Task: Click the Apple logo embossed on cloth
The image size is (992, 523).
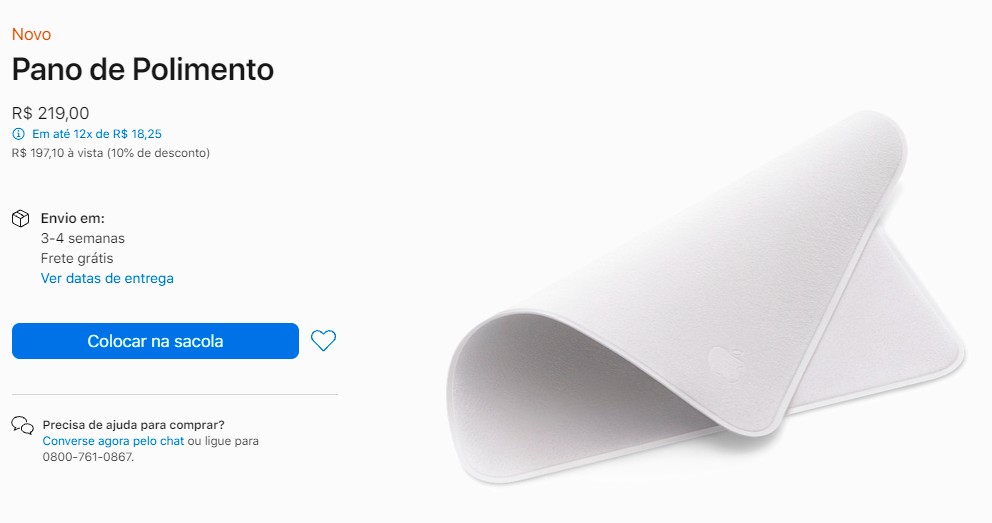Action: (x=726, y=363)
